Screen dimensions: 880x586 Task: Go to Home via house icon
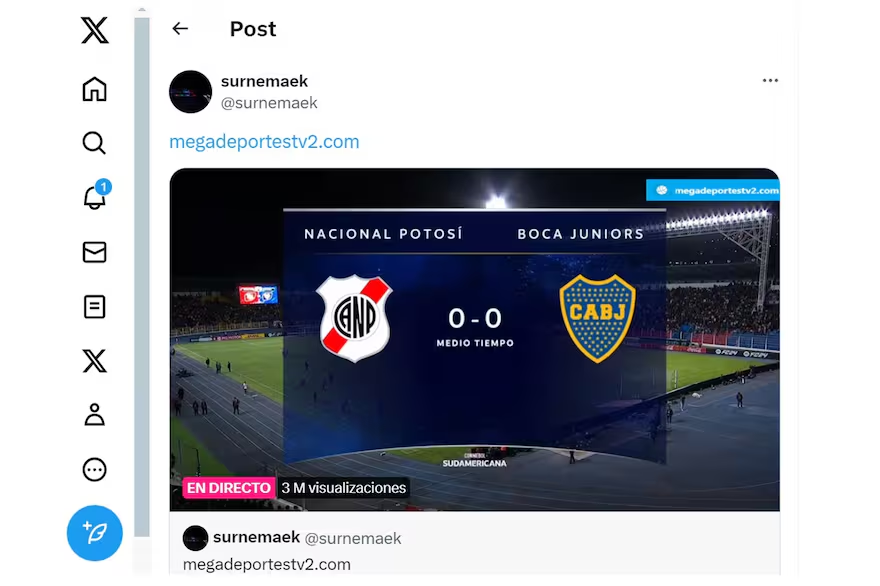click(94, 89)
